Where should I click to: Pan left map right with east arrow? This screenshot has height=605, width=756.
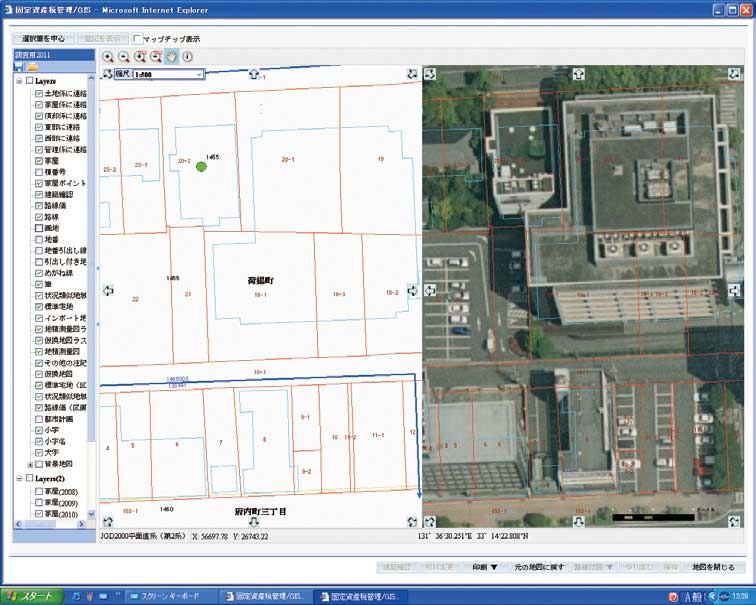click(413, 290)
